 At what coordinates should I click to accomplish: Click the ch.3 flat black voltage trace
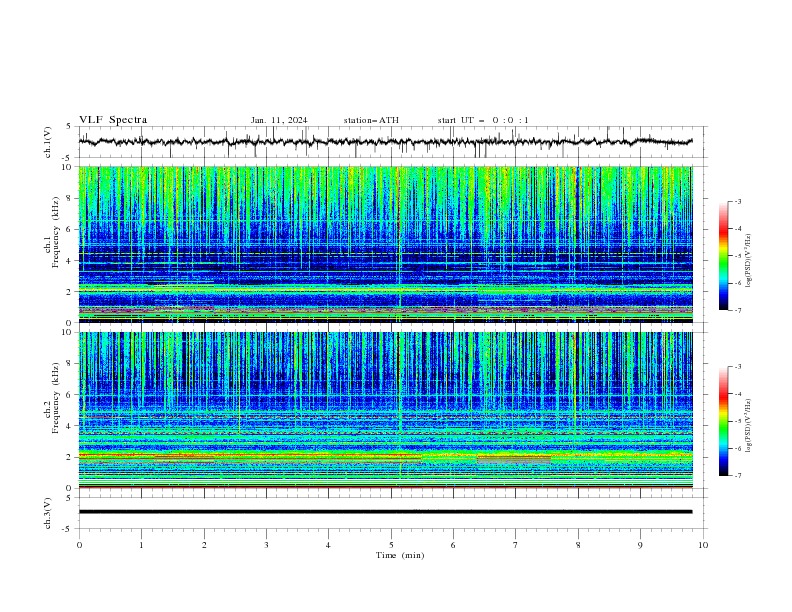(385, 512)
